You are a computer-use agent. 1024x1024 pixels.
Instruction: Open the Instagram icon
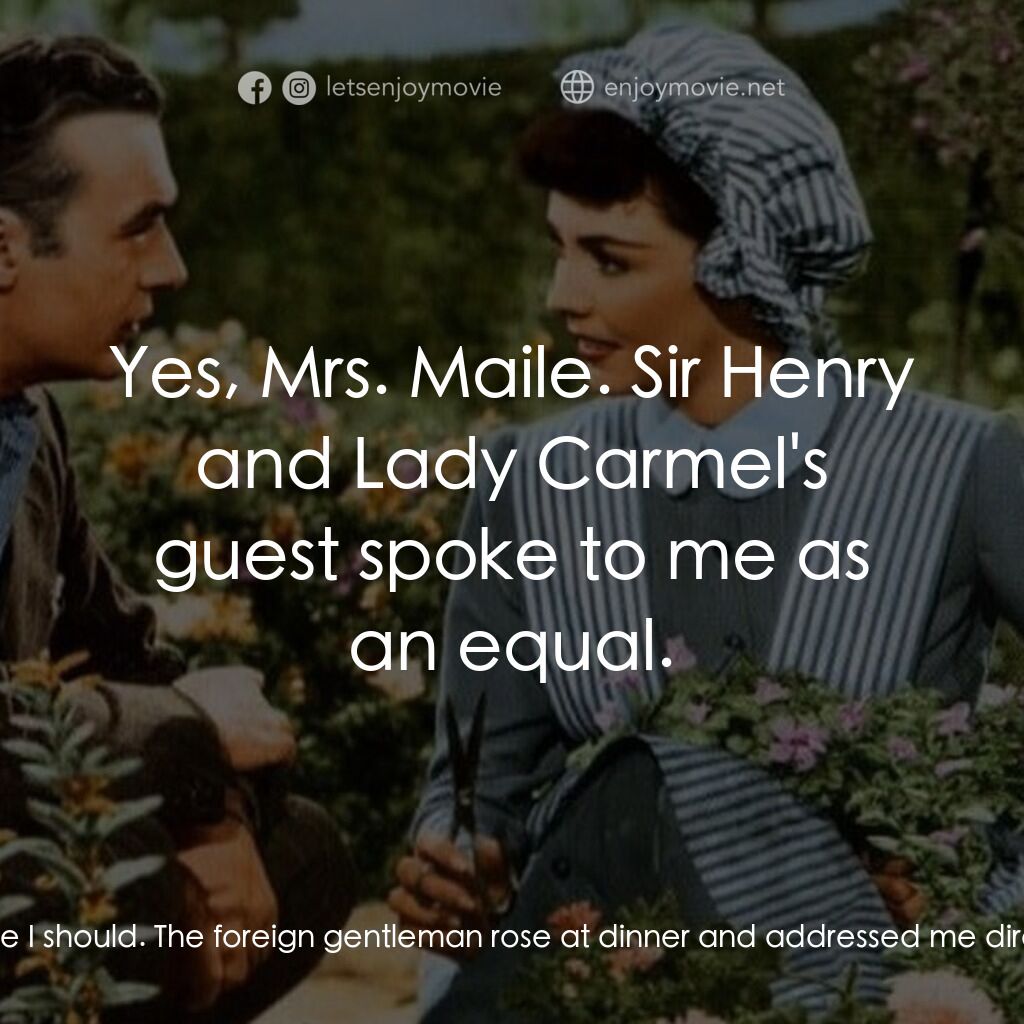tap(299, 88)
